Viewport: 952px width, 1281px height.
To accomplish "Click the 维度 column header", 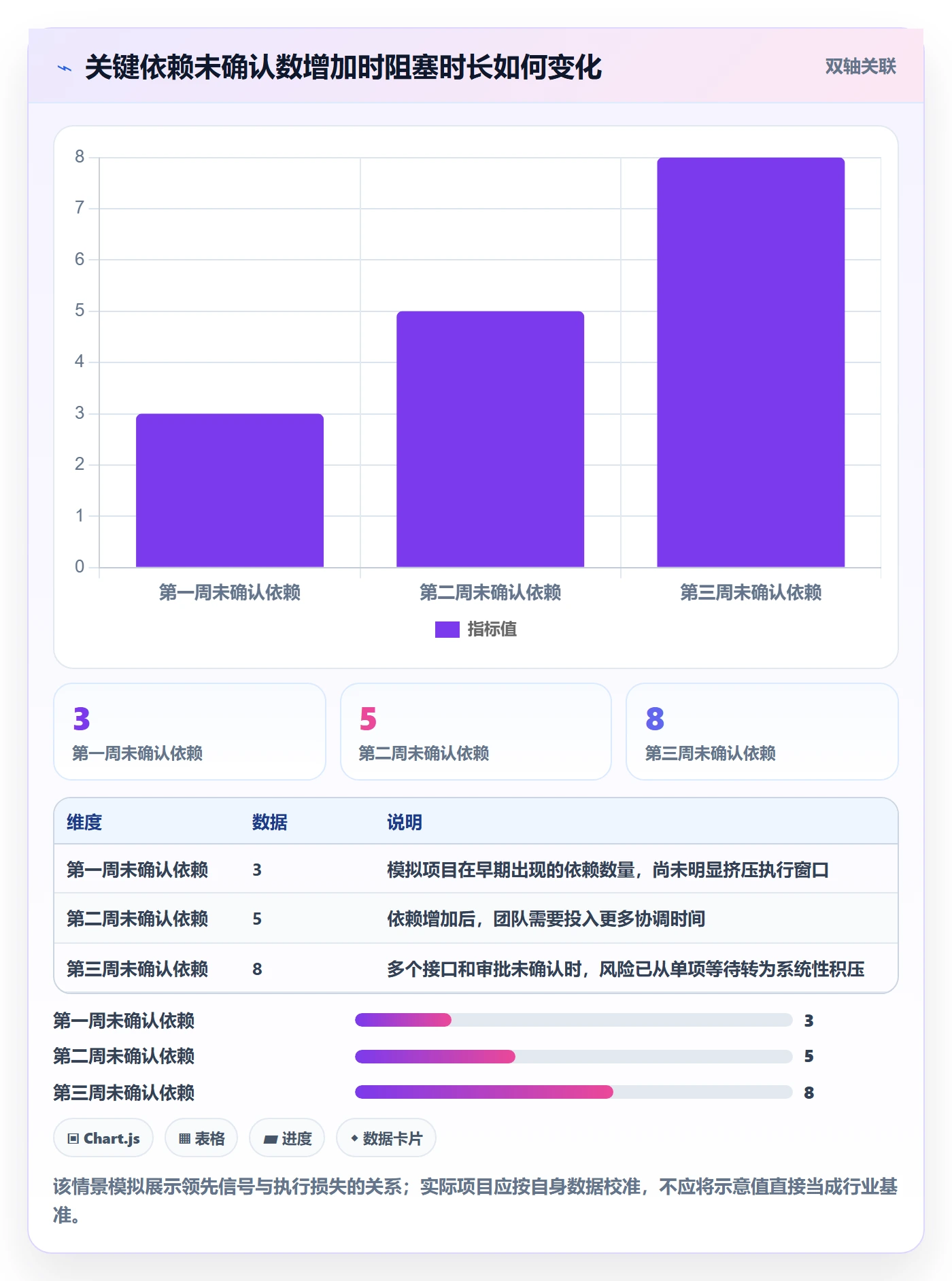I will click(84, 823).
